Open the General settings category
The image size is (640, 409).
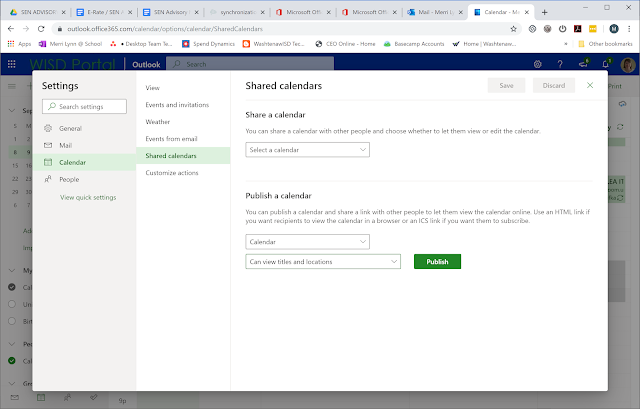point(70,128)
